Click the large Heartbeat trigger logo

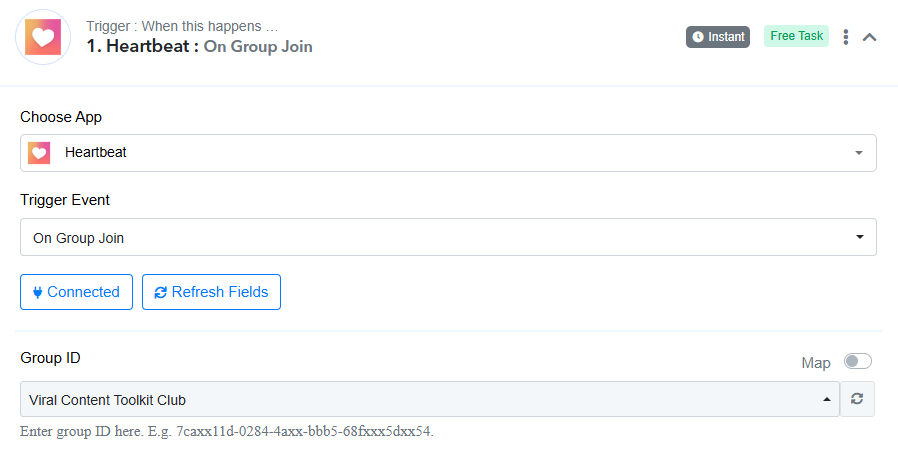[43, 37]
